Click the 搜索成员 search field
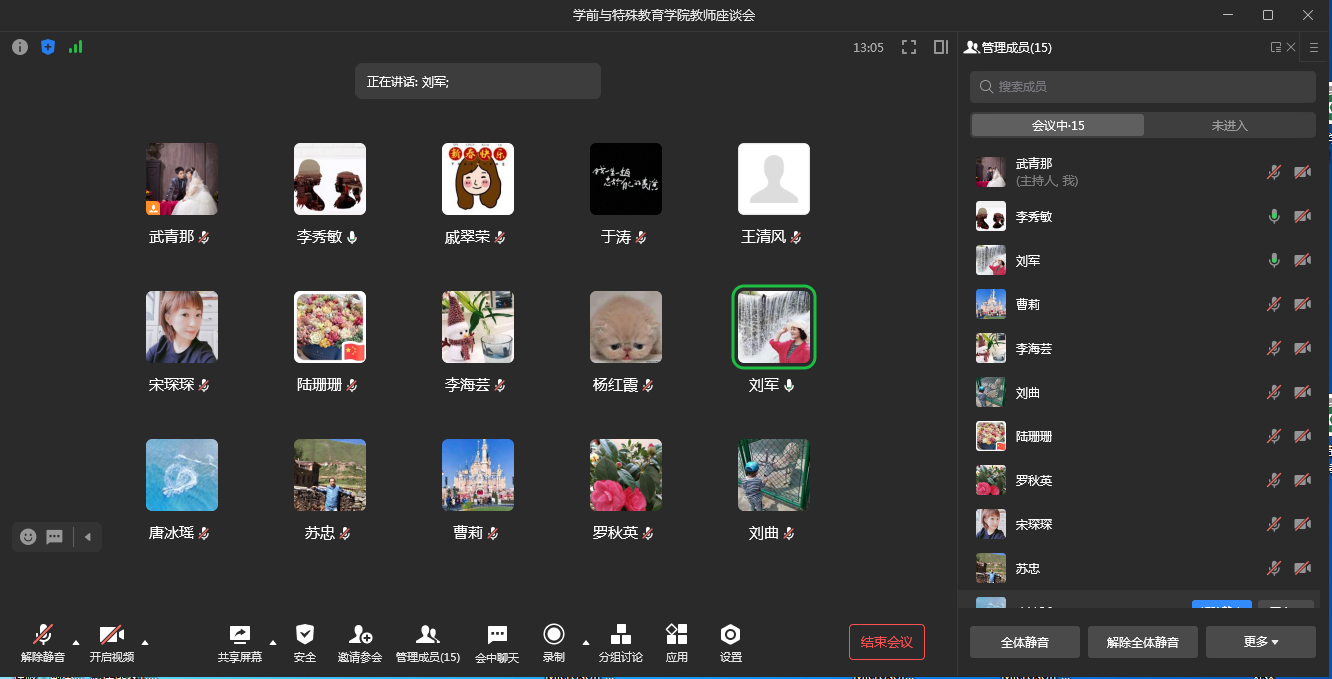The image size is (1332, 679). 1142,87
